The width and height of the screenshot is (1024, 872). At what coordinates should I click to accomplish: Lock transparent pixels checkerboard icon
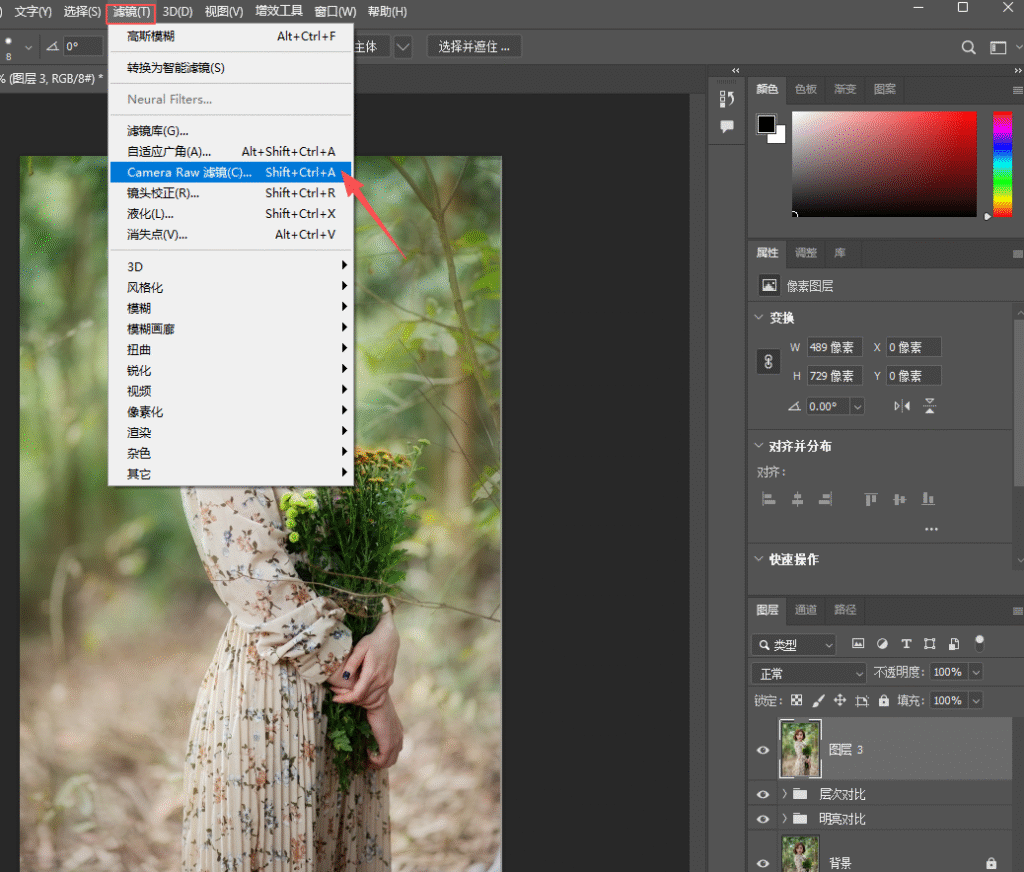(797, 700)
